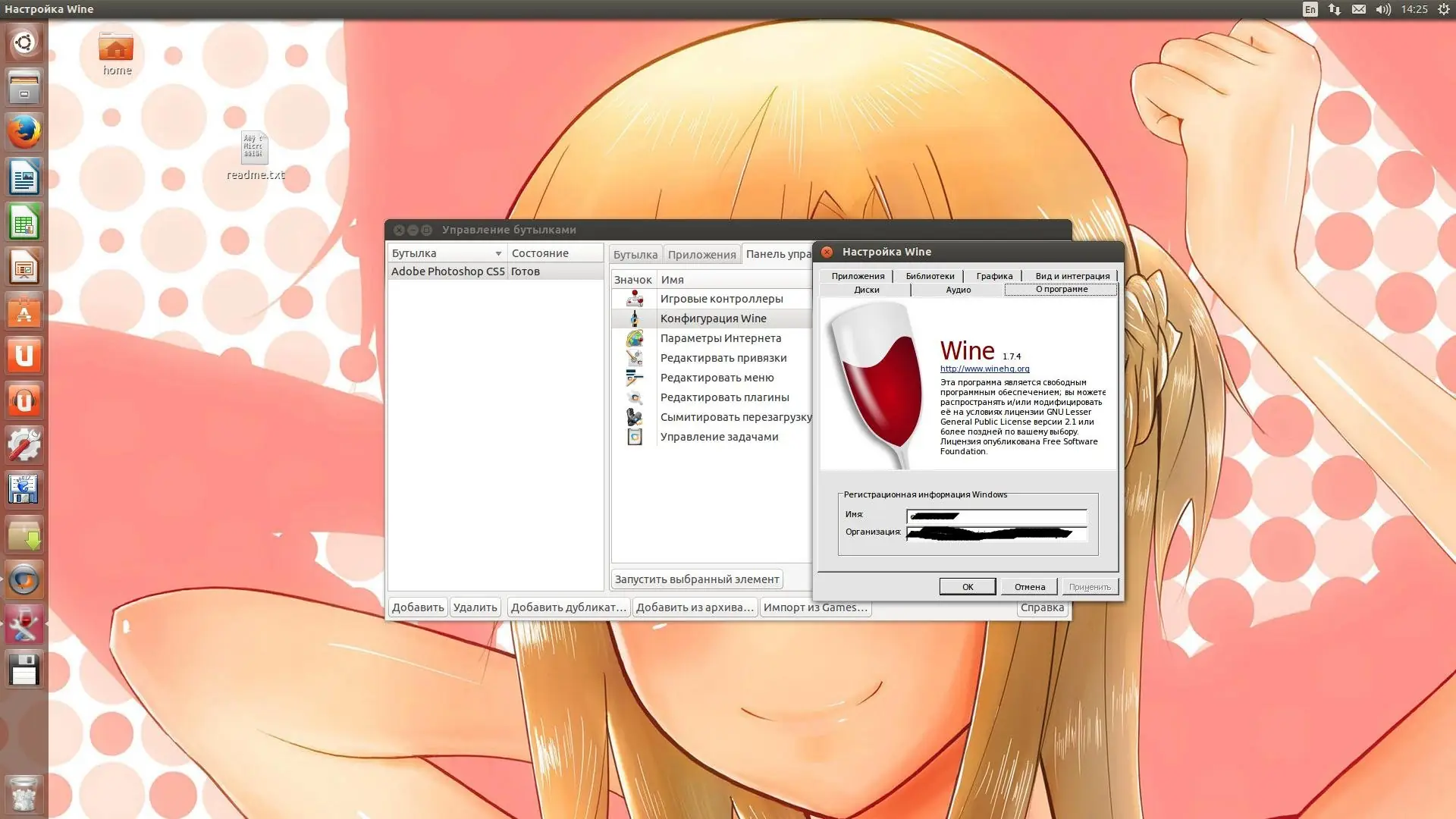
Task: Open the En keyboard layout indicator
Action: click(1310, 9)
